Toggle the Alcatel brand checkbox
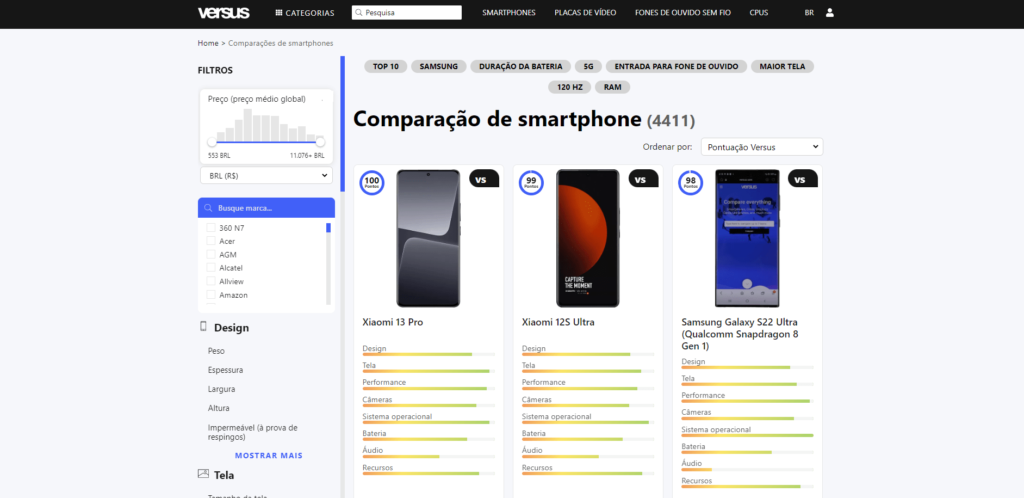Viewport: 1024px width, 498px height. (211, 268)
